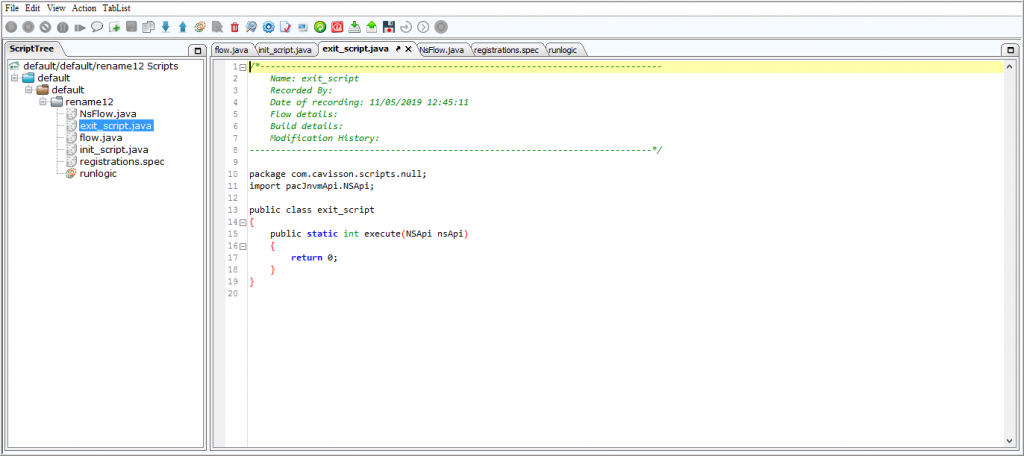Select registrations.spec in the script tree

click(x=122, y=161)
